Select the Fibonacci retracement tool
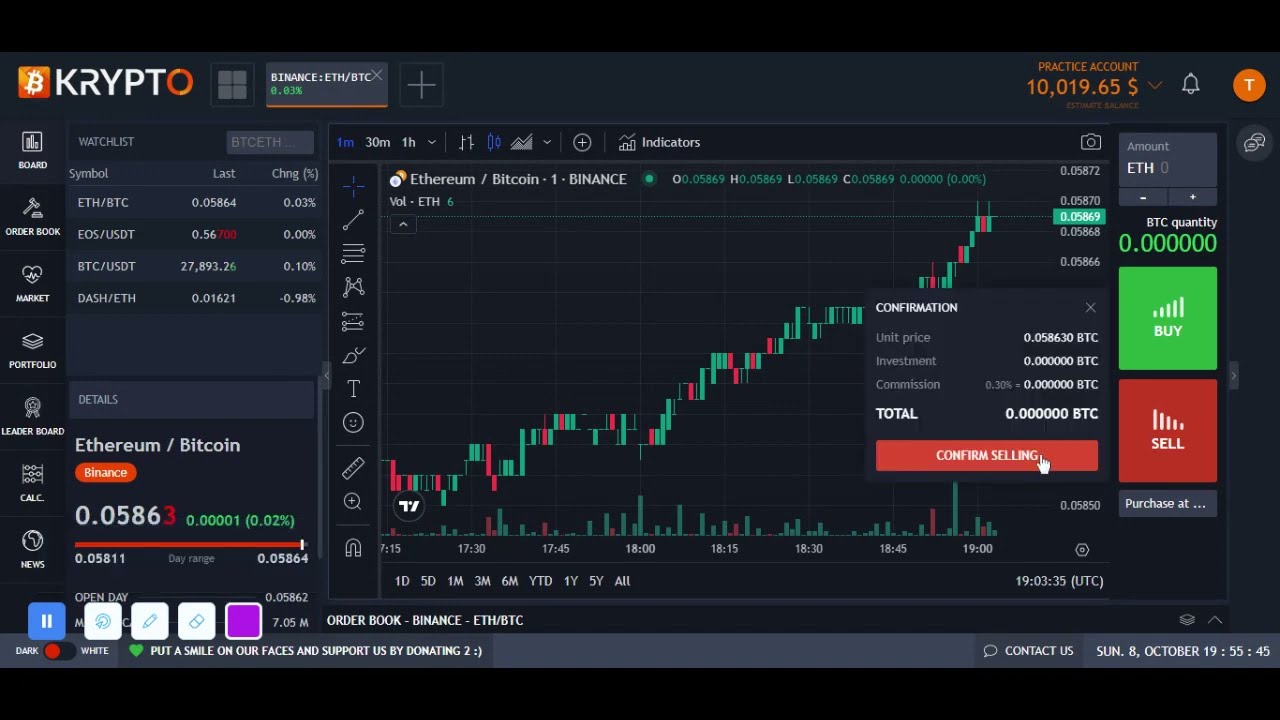This screenshot has width=1280, height=720. click(353, 253)
